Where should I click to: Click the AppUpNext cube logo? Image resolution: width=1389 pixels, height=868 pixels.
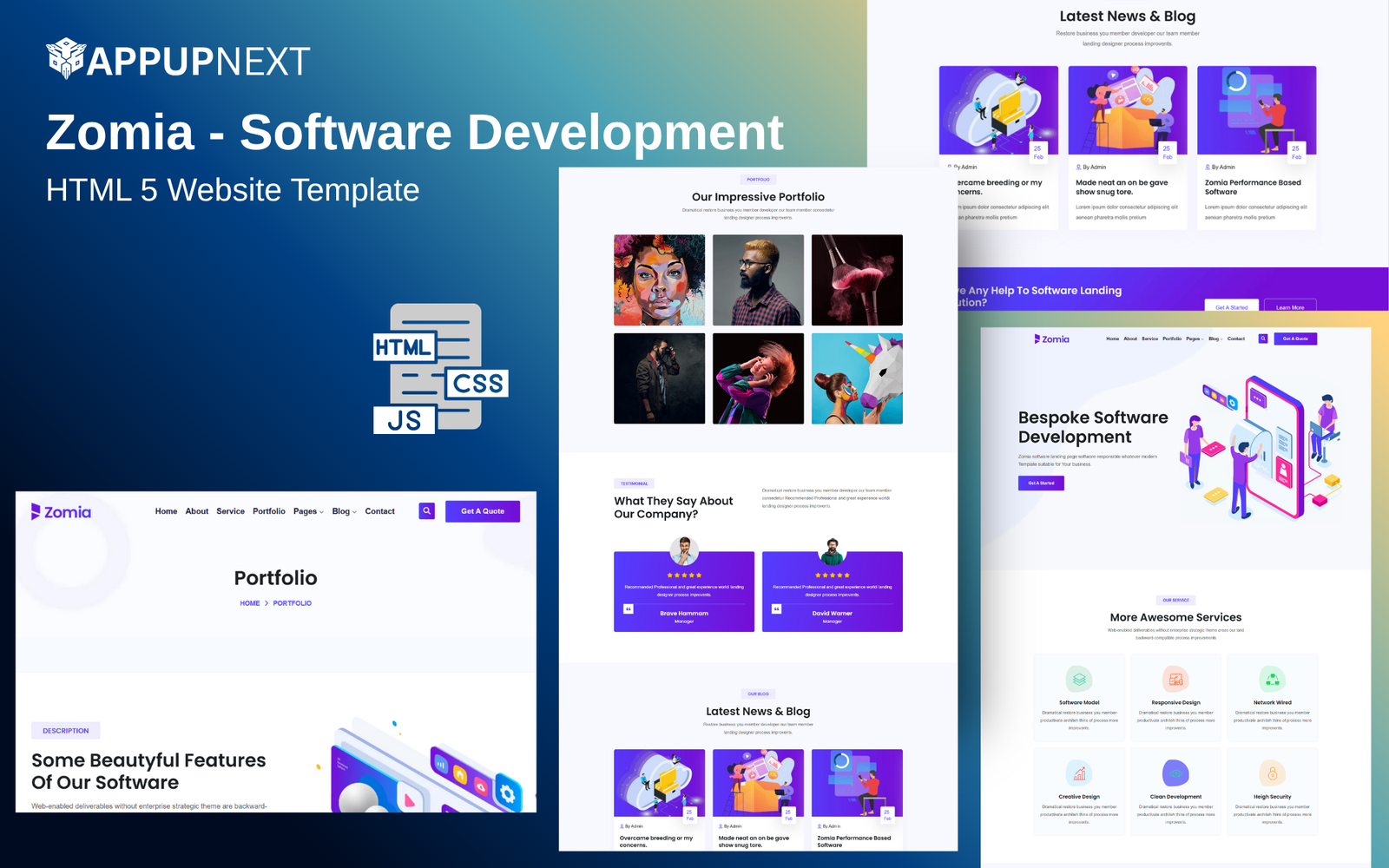pyautogui.click(x=65, y=59)
